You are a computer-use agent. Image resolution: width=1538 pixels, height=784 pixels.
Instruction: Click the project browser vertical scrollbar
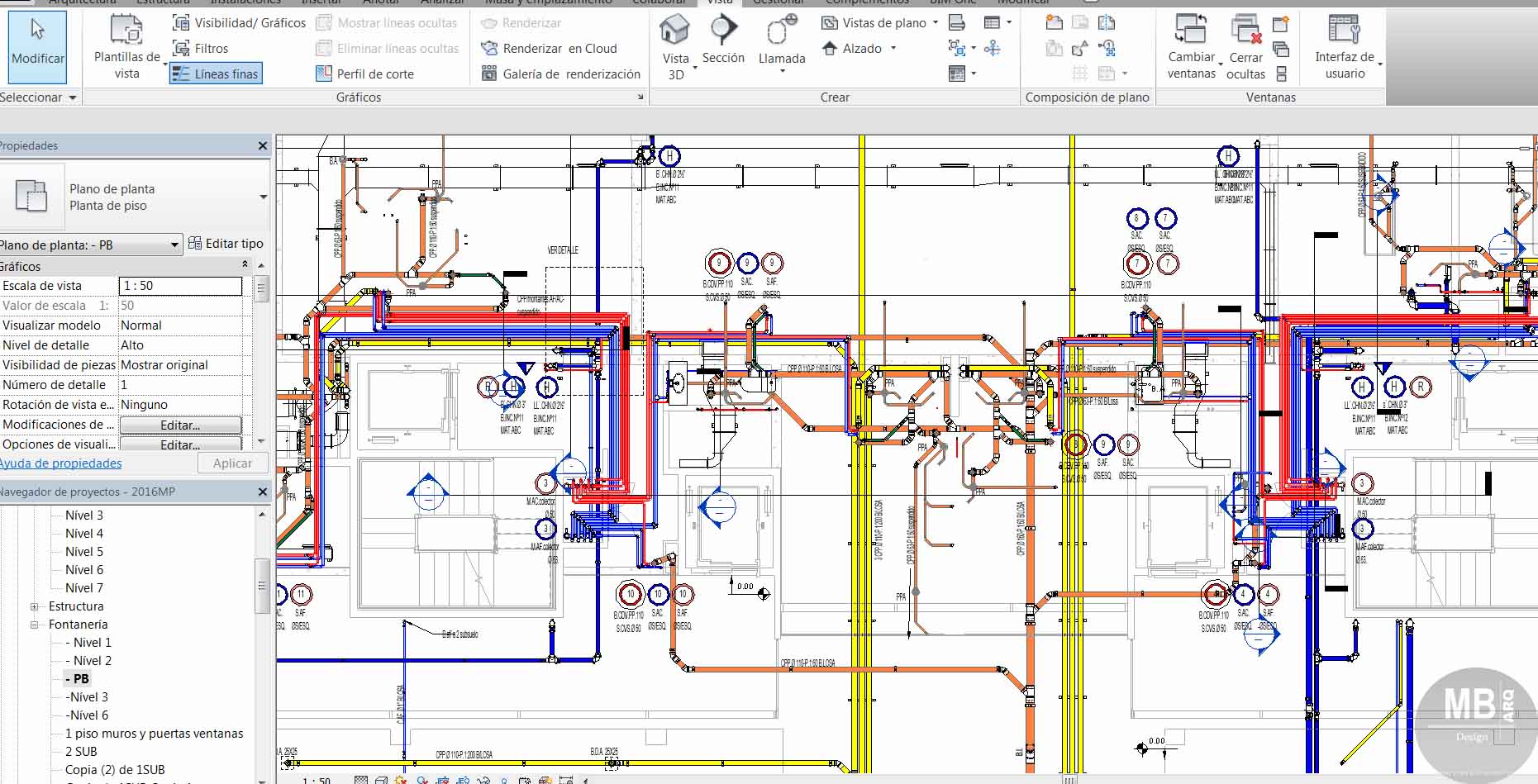tap(262, 586)
